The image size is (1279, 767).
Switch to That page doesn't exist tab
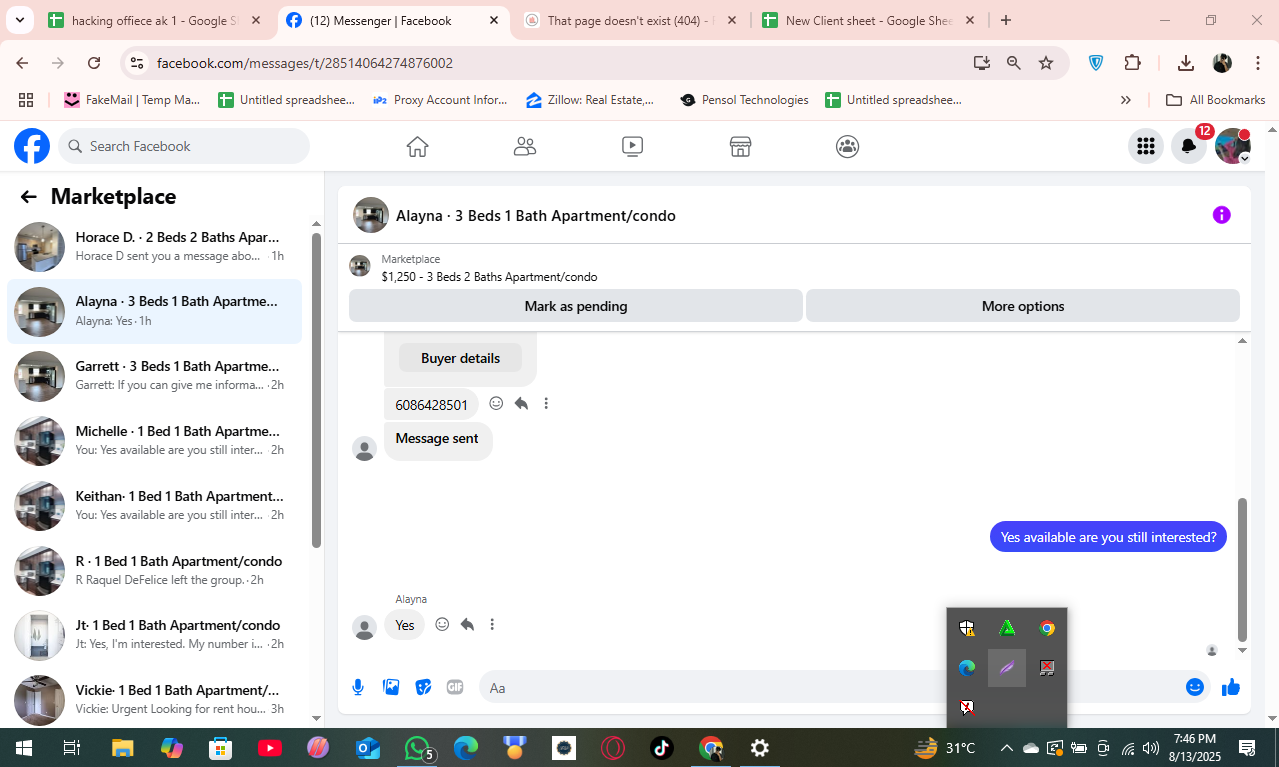click(x=630, y=20)
